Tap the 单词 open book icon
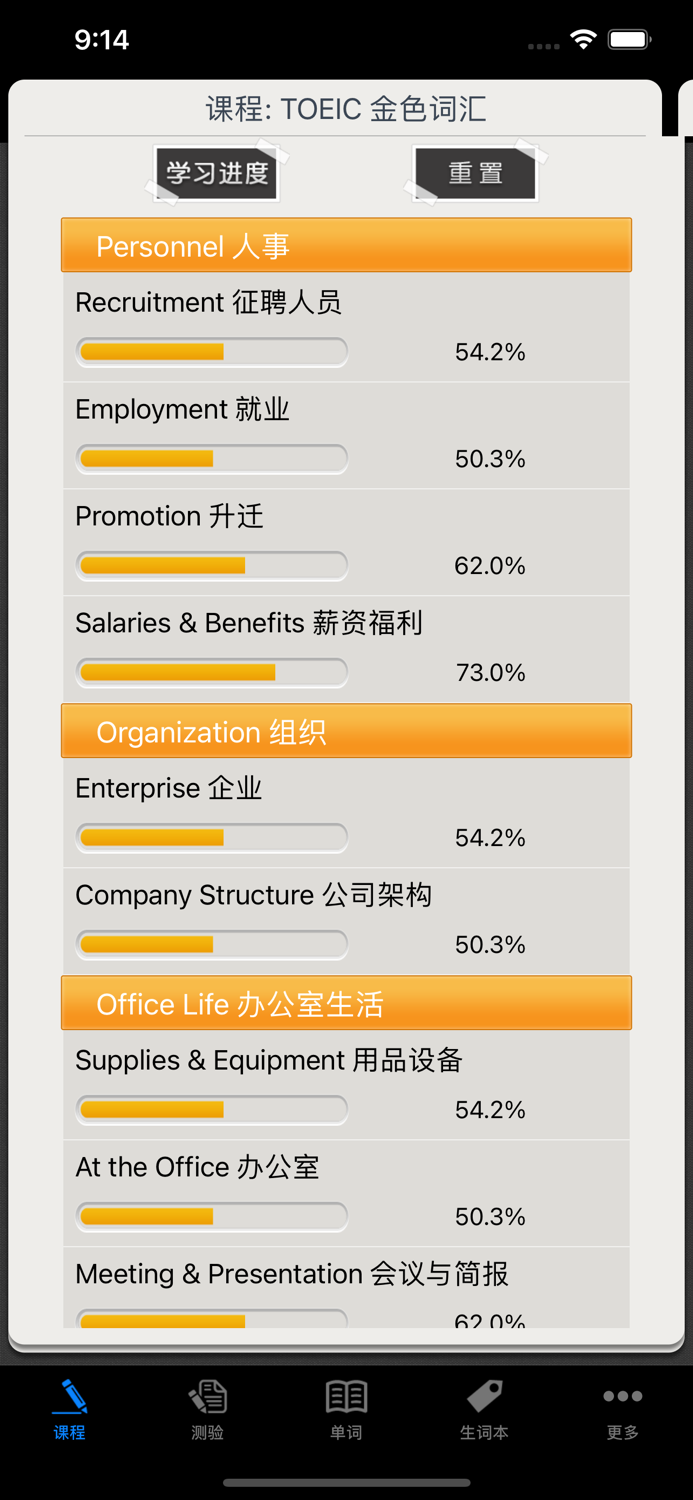This screenshot has height=1500, width=693. (x=346, y=1396)
